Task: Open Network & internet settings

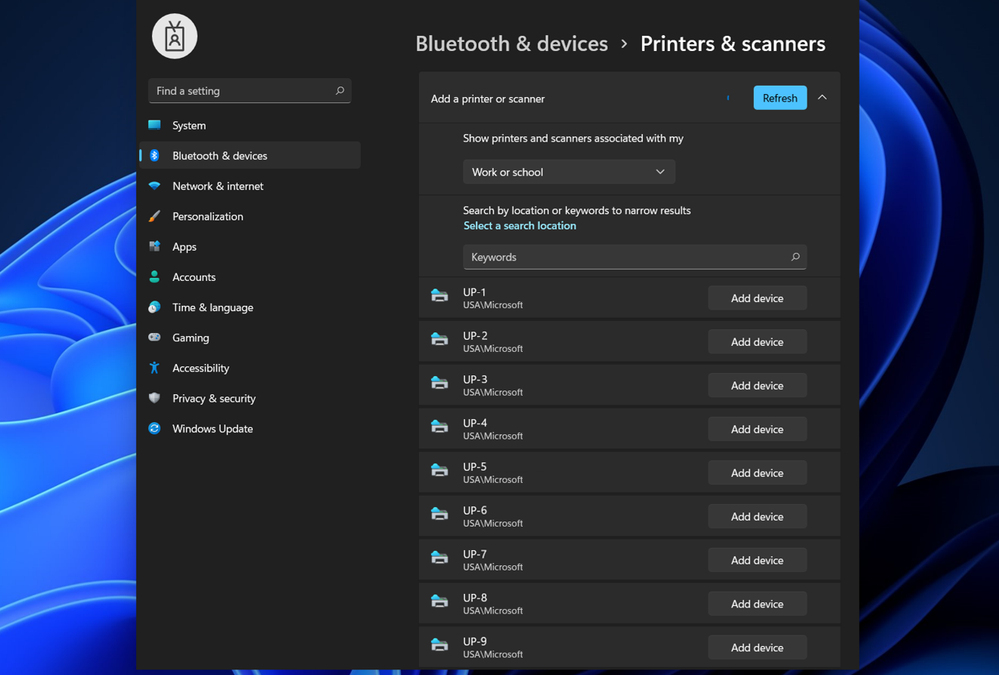Action: point(250,186)
